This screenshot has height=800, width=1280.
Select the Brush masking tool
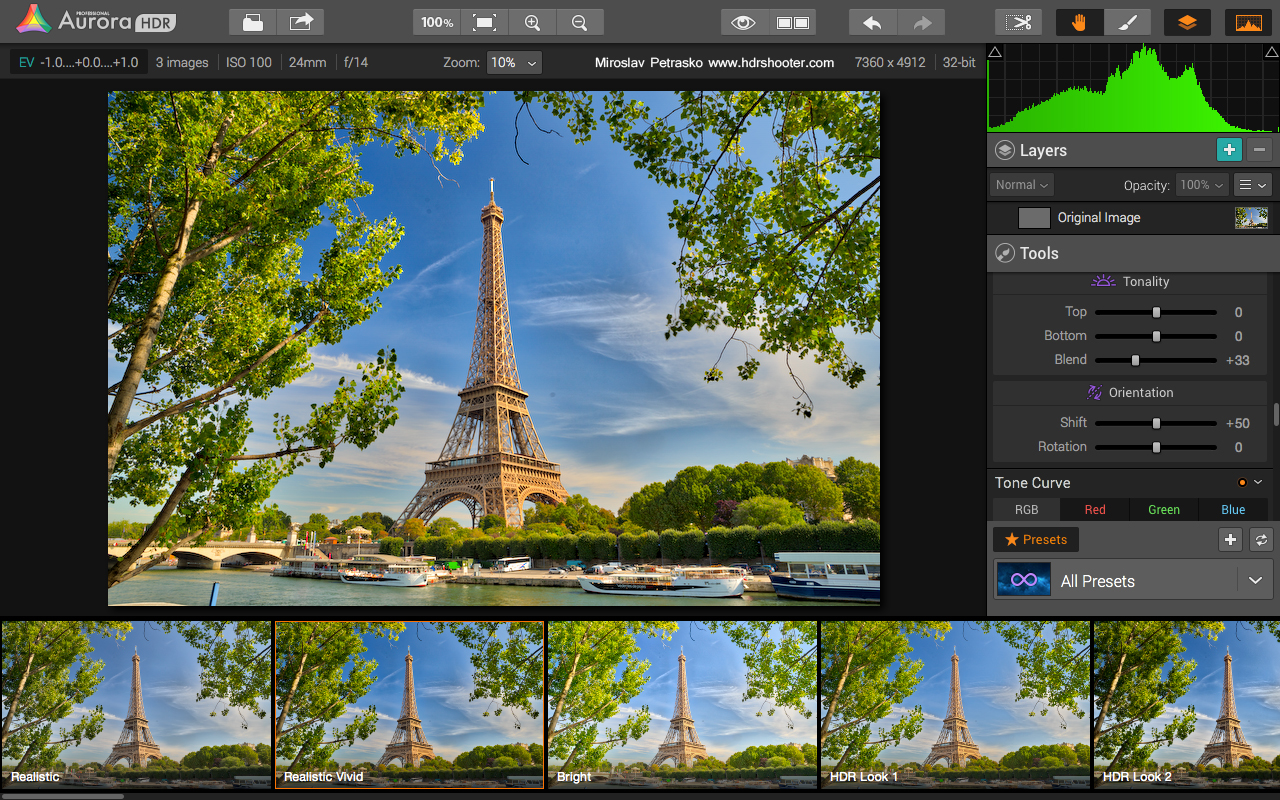(1127, 22)
